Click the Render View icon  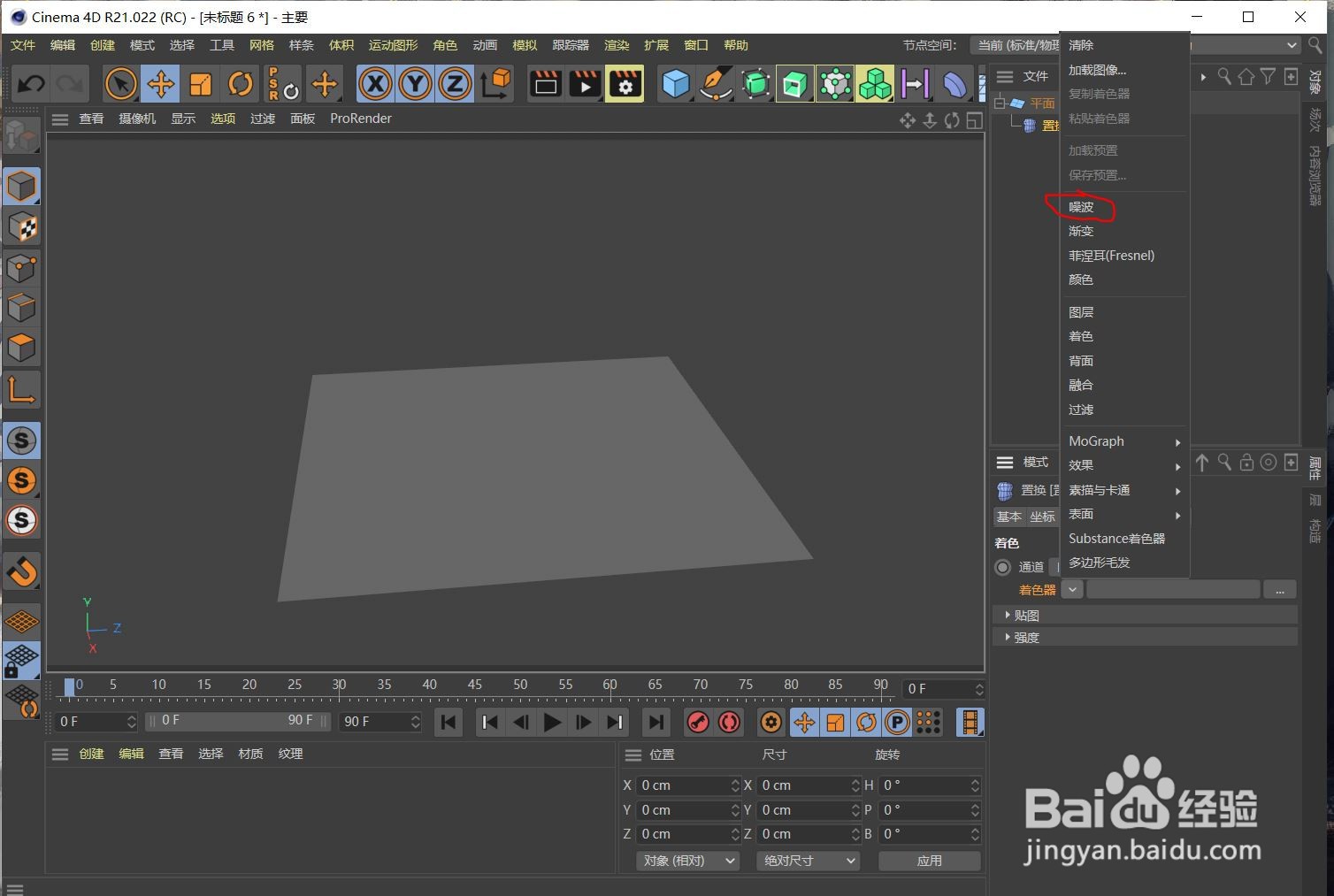545,83
